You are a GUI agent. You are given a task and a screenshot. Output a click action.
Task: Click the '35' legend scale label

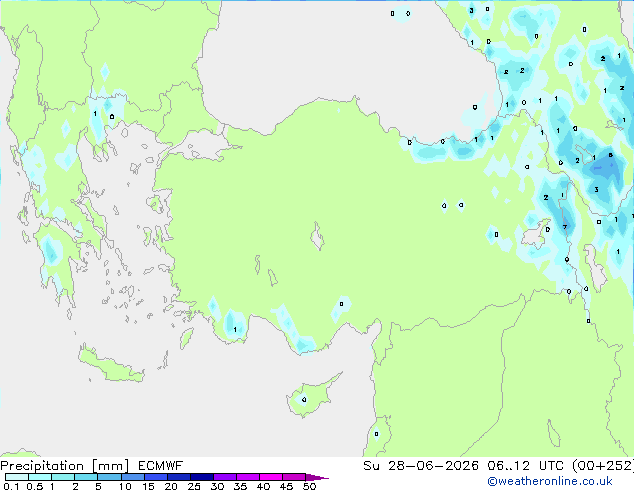click(240, 486)
